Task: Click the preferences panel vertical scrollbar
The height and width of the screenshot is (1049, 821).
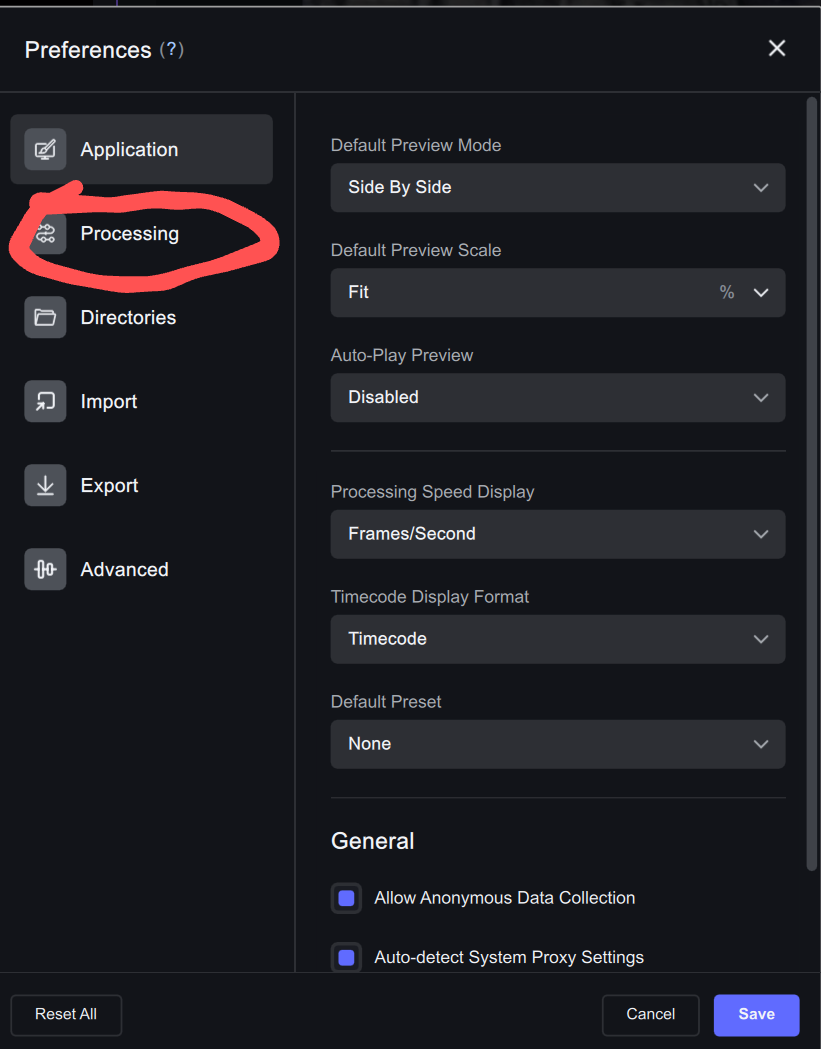Action: 811,480
